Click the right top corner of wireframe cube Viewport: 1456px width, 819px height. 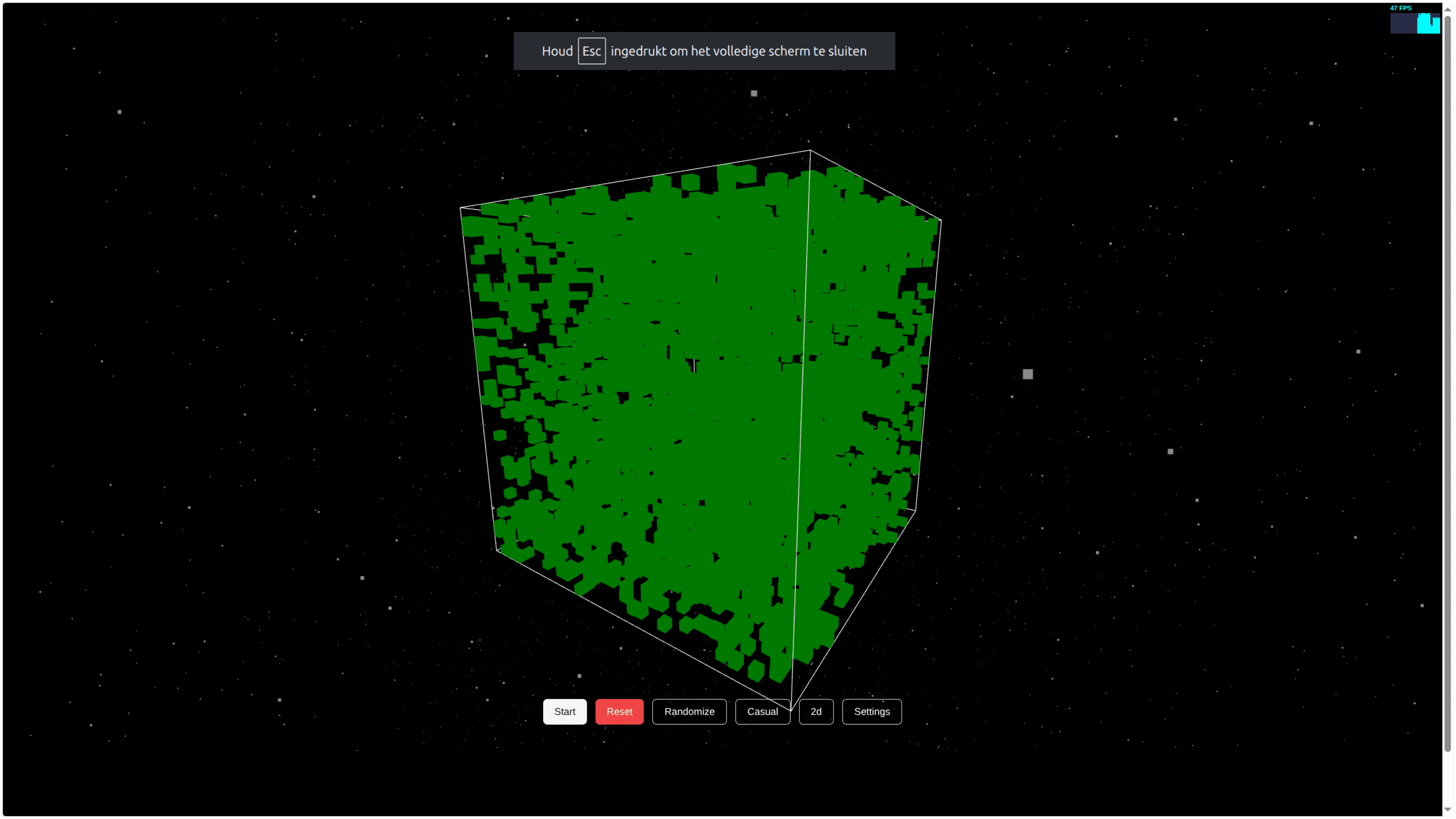tap(941, 220)
